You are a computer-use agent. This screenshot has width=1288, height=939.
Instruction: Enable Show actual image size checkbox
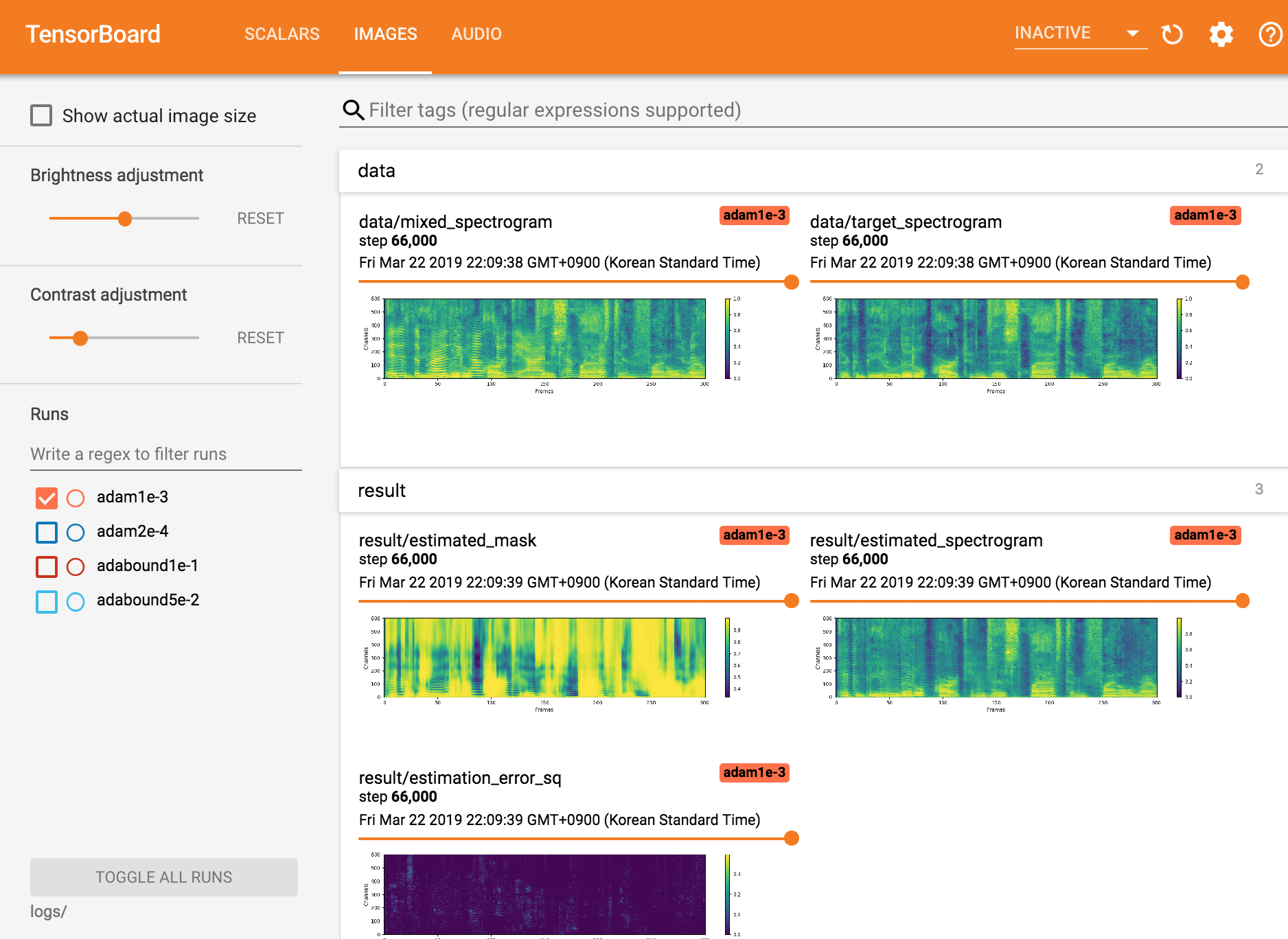41,115
